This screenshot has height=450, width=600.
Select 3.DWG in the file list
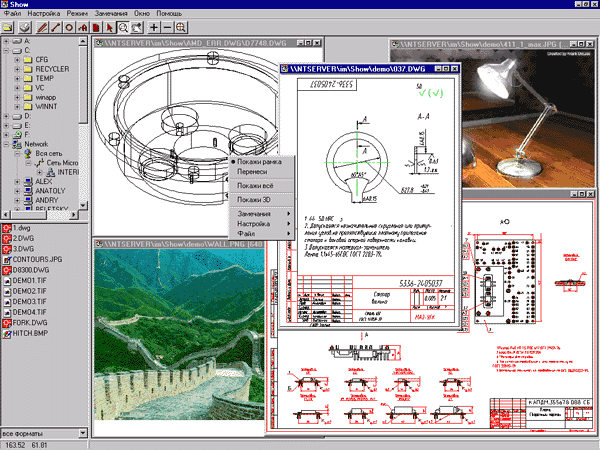click(23, 249)
